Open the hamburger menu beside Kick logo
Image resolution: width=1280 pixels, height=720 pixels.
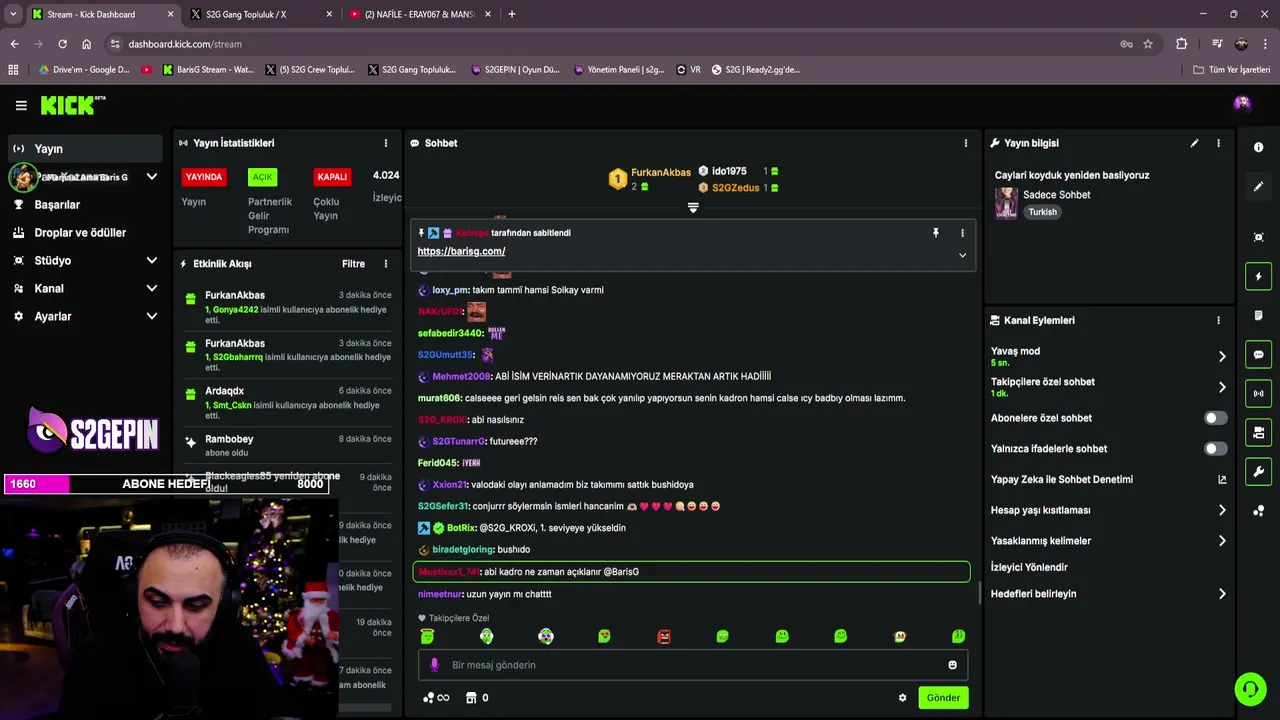click(x=21, y=105)
